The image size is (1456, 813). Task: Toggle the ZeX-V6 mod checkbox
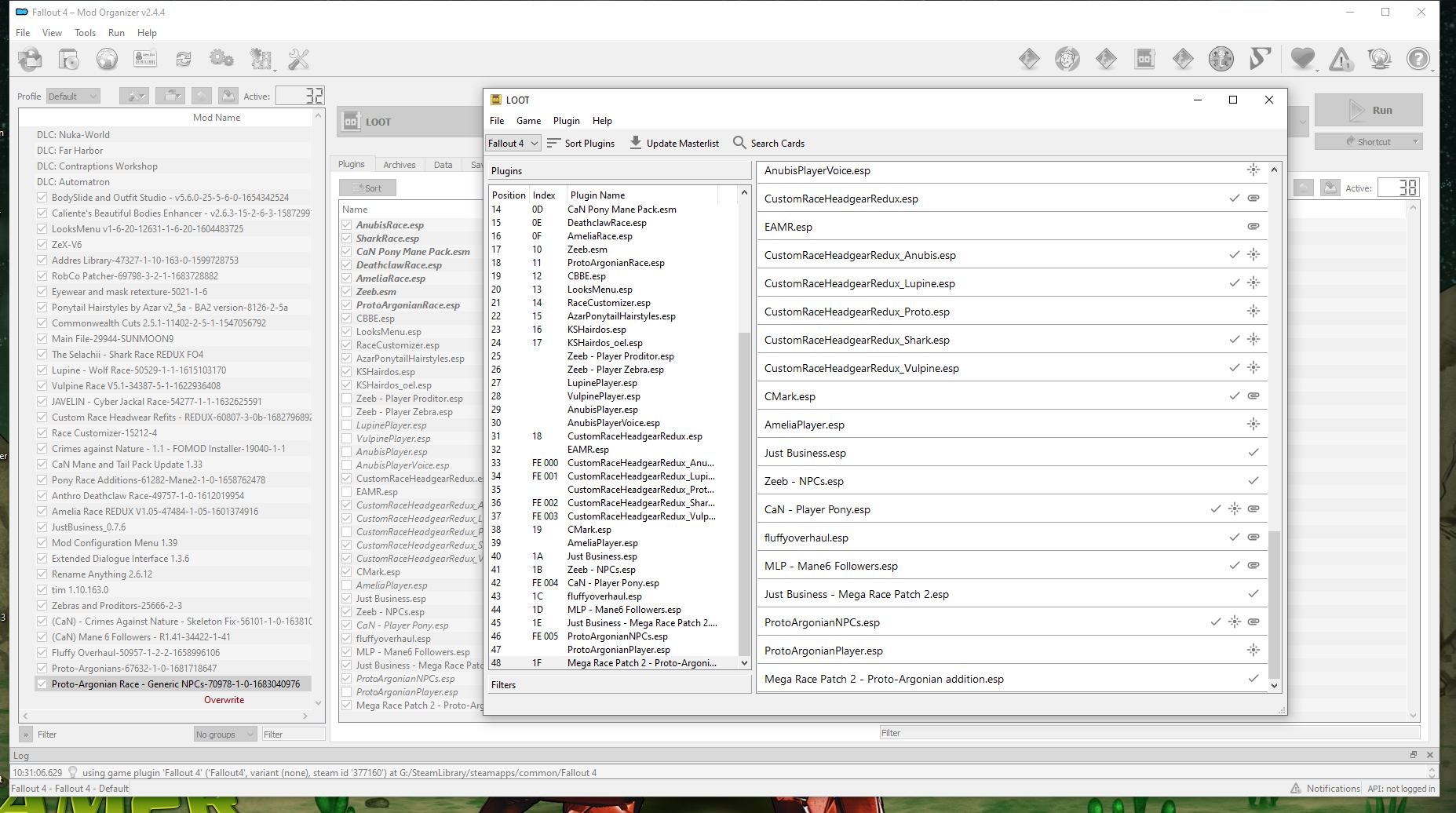(x=42, y=245)
